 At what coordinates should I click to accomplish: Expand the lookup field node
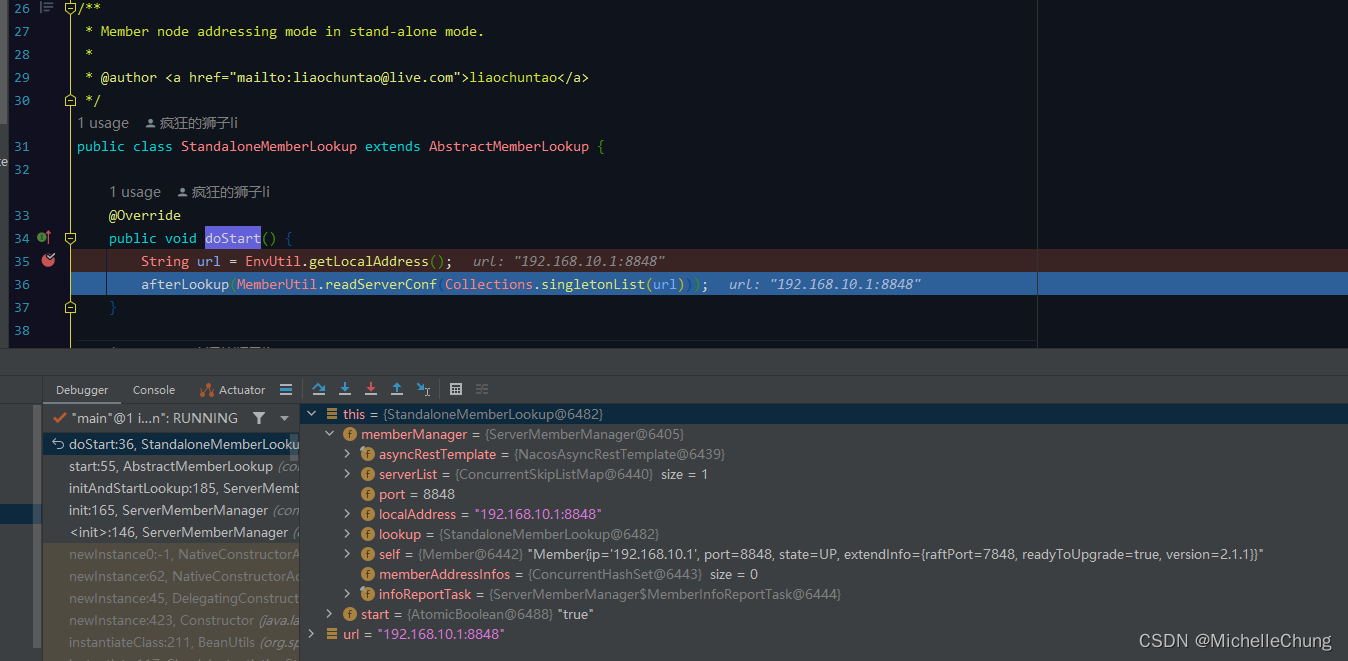(x=347, y=534)
